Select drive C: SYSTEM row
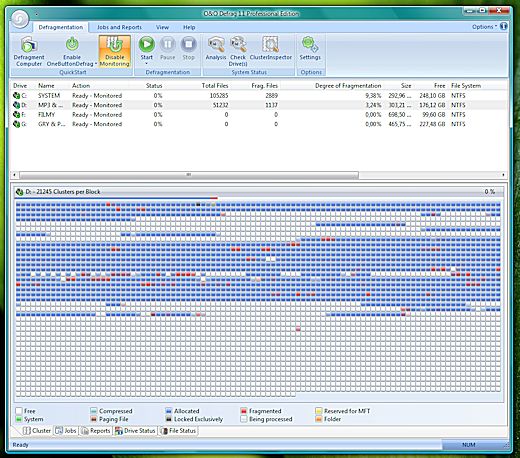This screenshot has height=458, width=520. (x=259, y=96)
